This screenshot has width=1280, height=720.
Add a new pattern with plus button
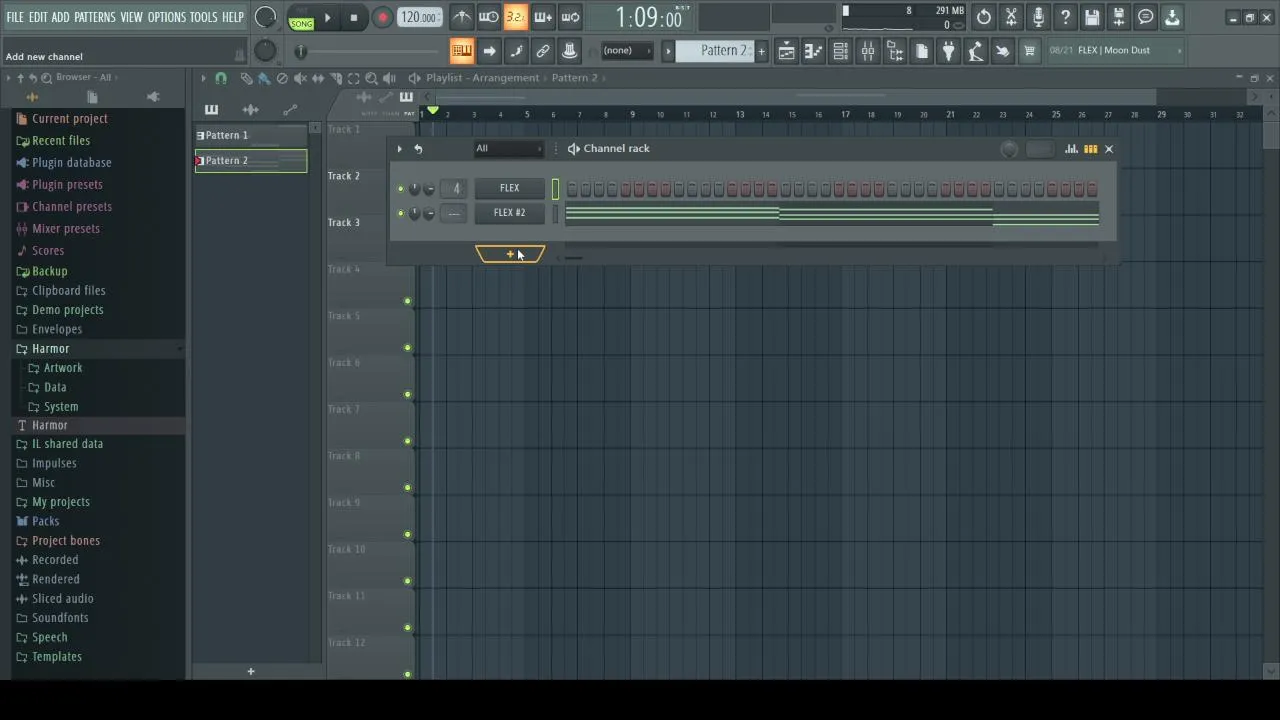(251, 672)
